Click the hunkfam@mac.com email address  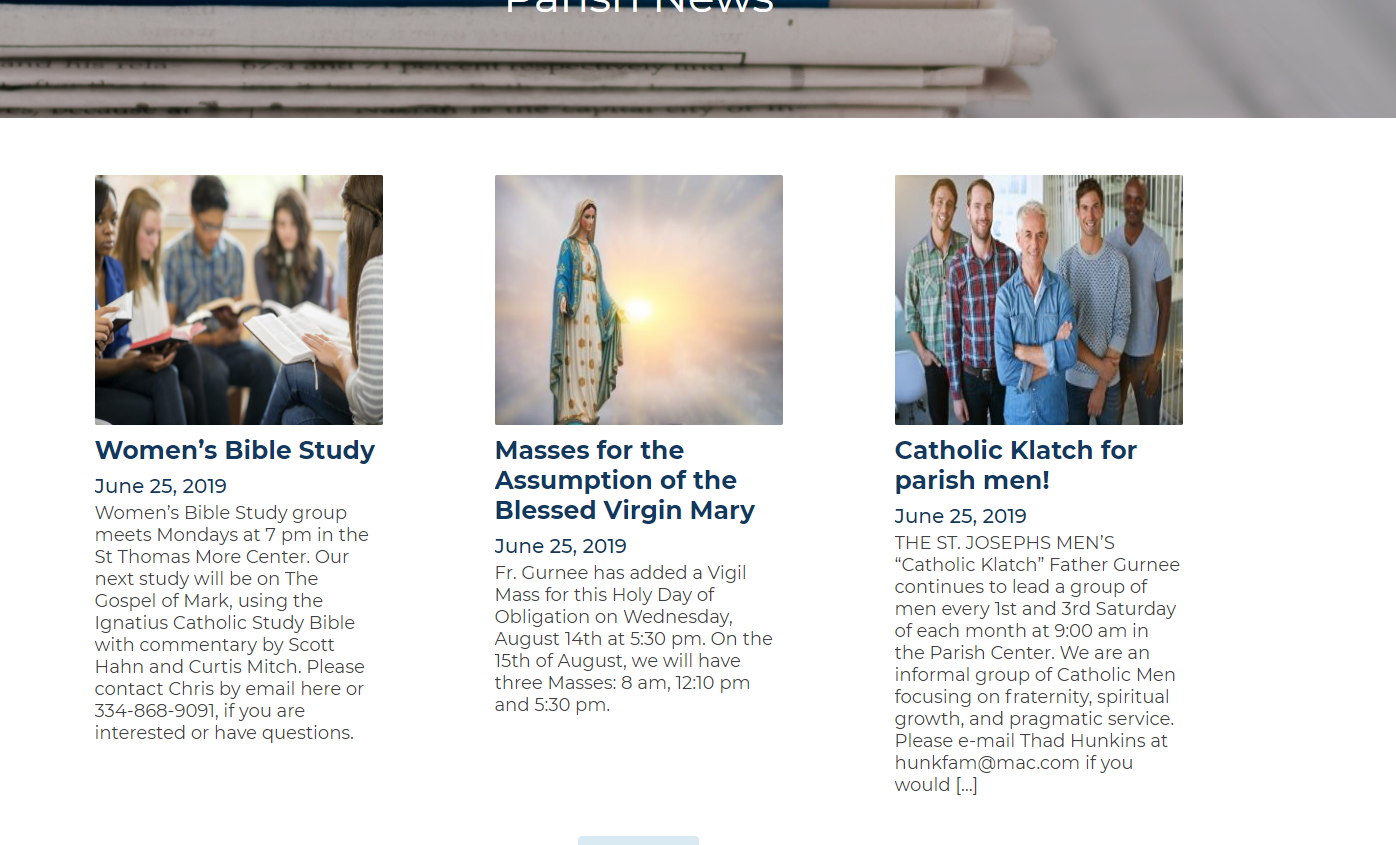tap(987, 763)
